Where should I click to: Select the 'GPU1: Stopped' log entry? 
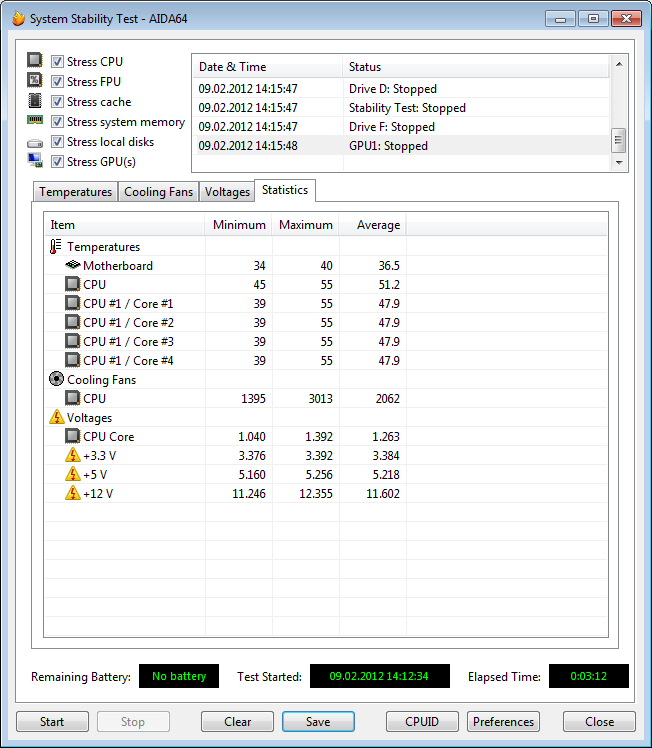pos(401,146)
